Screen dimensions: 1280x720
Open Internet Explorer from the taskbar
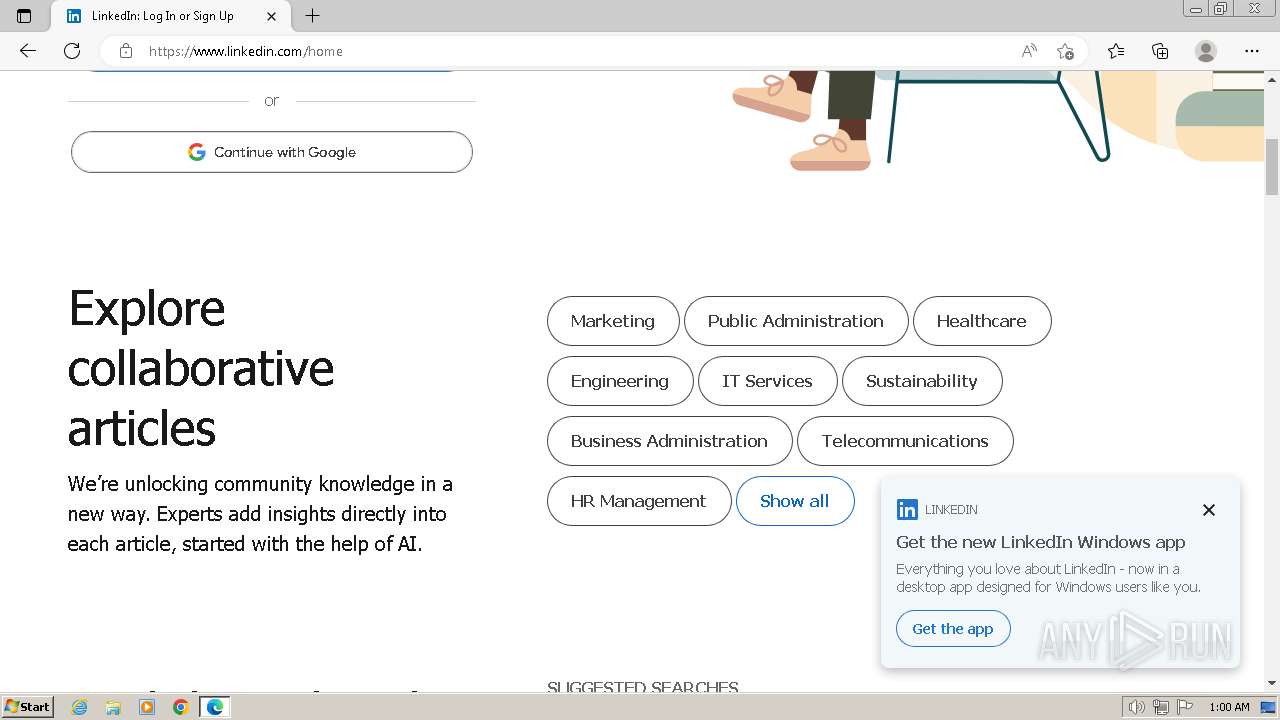[x=80, y=707]
